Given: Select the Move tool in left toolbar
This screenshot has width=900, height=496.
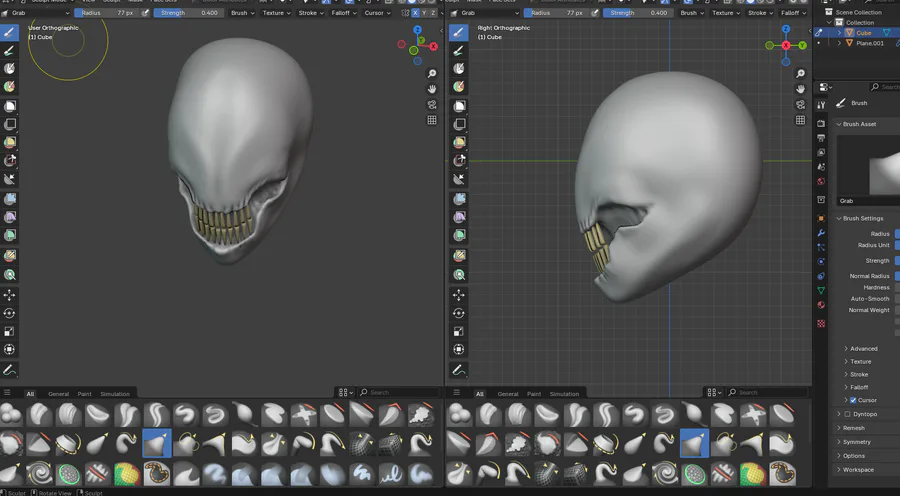Looking at the screenshot, I should coord(10,295).
